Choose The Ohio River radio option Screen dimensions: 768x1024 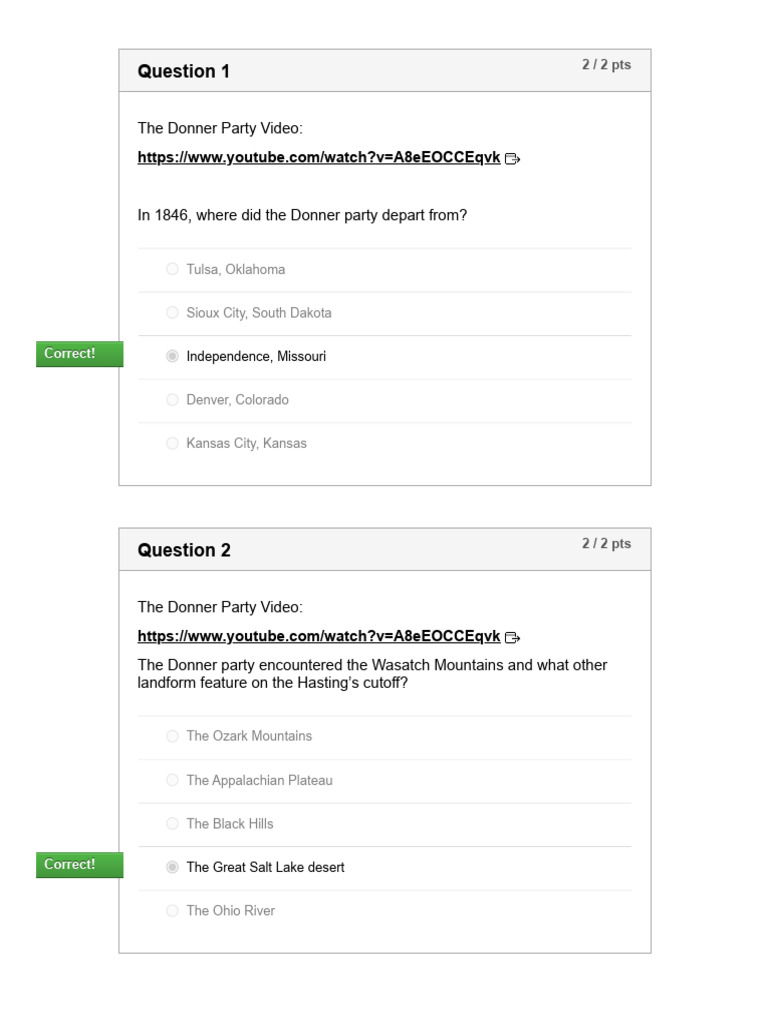173,911
